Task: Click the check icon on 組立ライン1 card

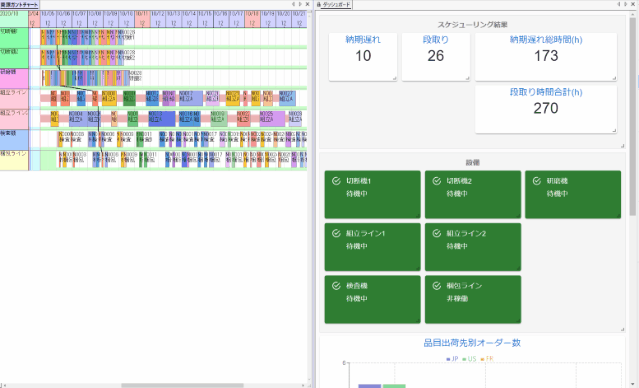Action: click(336, 233)
